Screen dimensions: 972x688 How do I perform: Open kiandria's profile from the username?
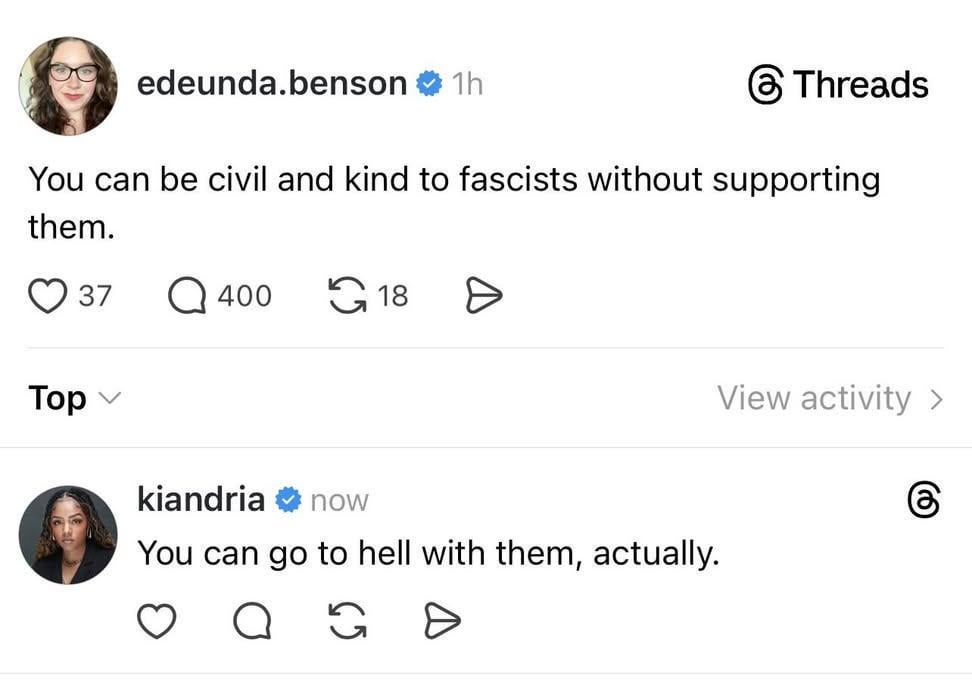pyautogui.click(x=200, y=498)
